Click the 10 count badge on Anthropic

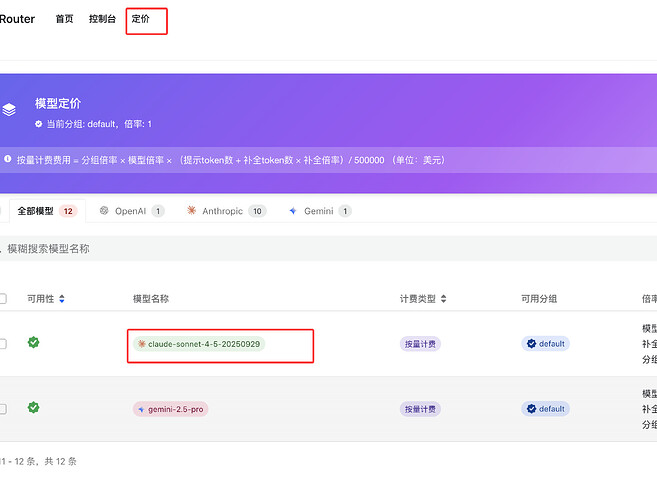click(x=257, y=211)
